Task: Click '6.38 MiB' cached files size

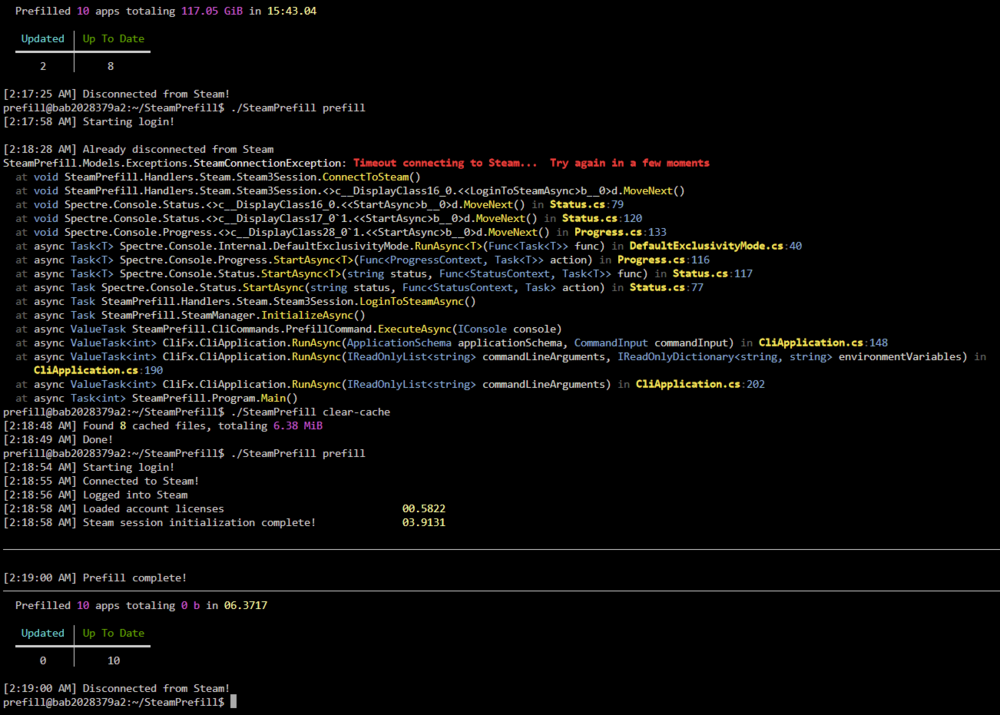Action: tap(298, 425)
